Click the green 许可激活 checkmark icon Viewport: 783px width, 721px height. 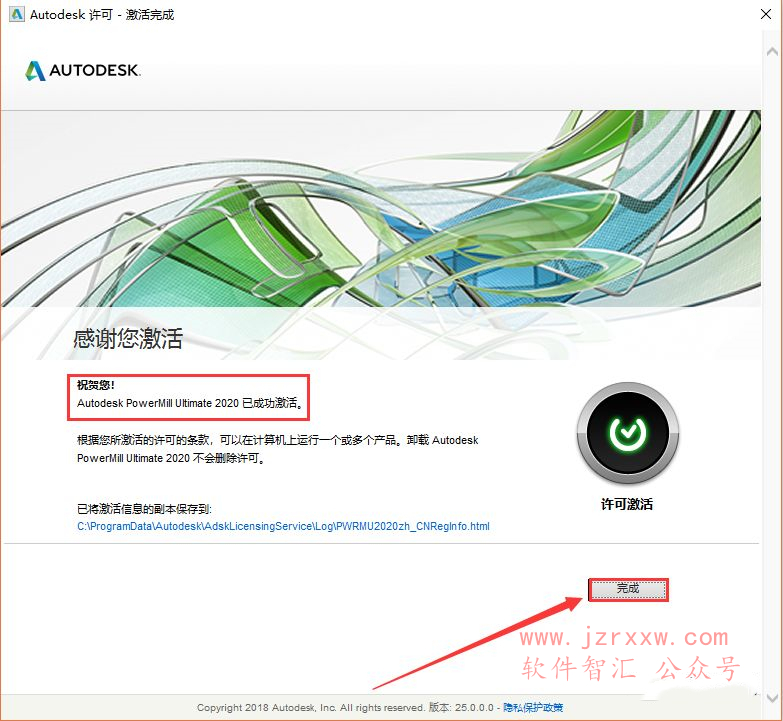pos(627,432)
